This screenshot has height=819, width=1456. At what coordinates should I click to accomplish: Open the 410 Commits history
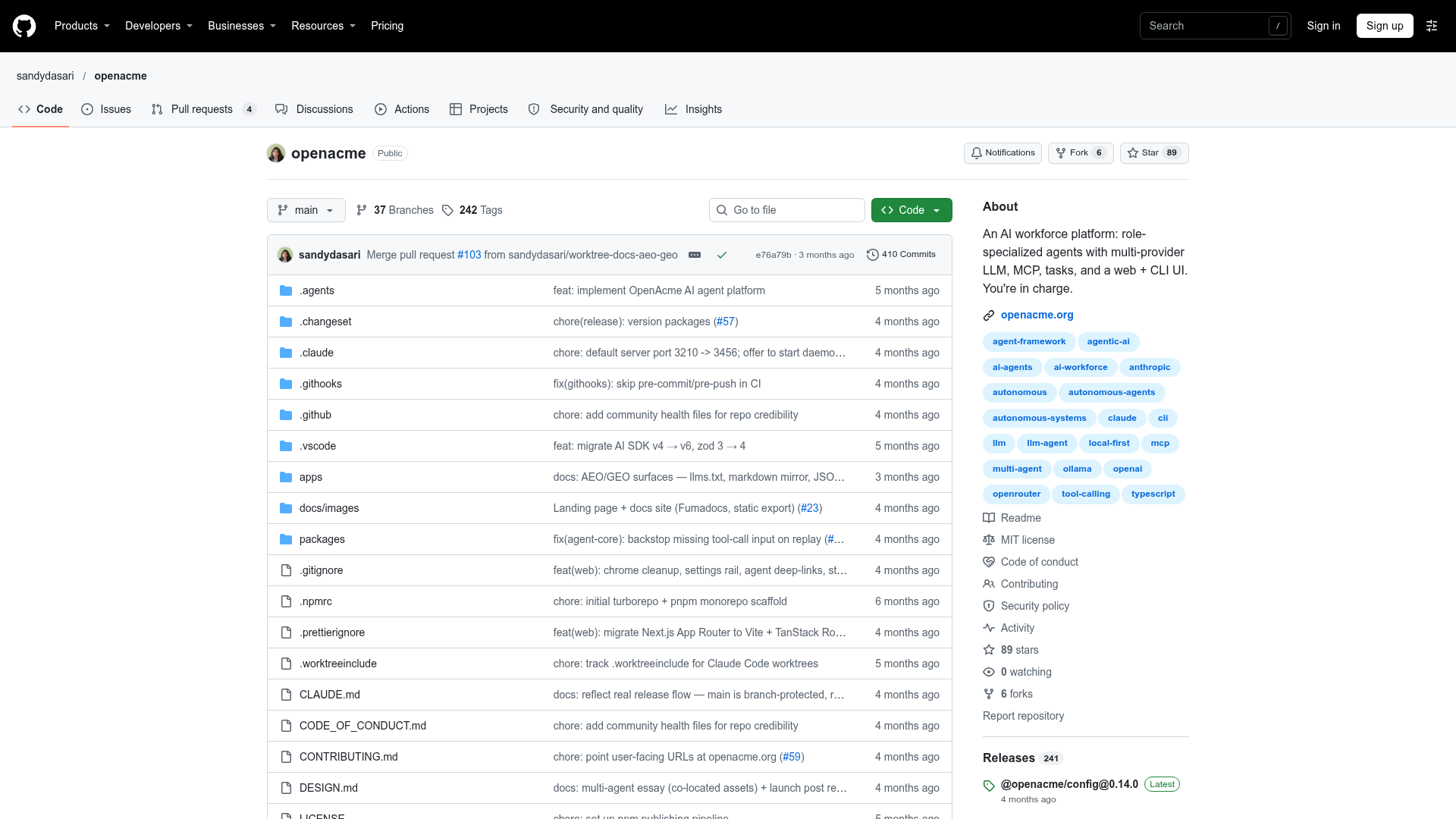901,255
